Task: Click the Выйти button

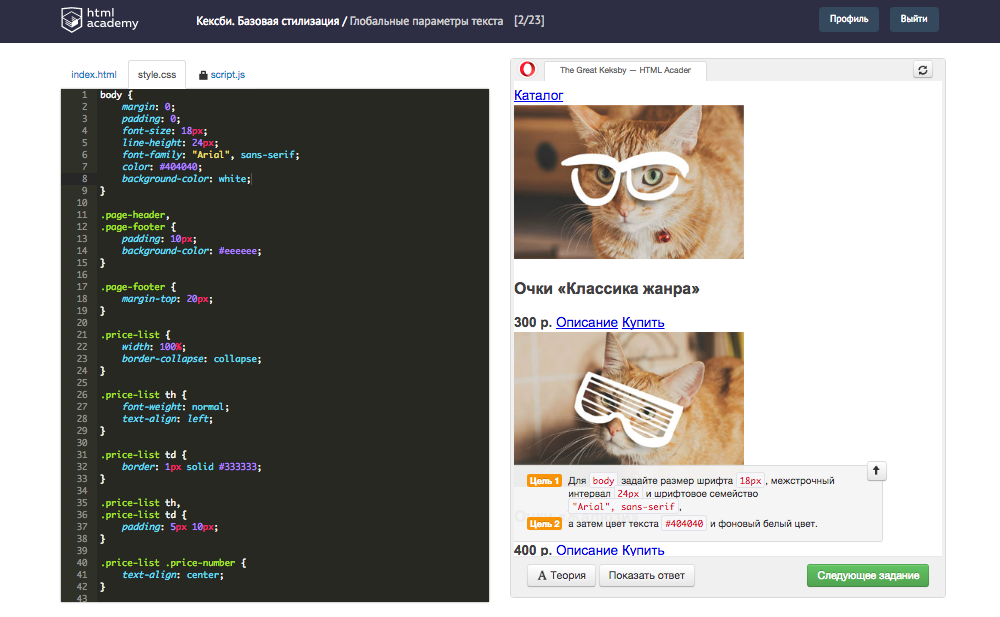Action: [x=914, y=19]
